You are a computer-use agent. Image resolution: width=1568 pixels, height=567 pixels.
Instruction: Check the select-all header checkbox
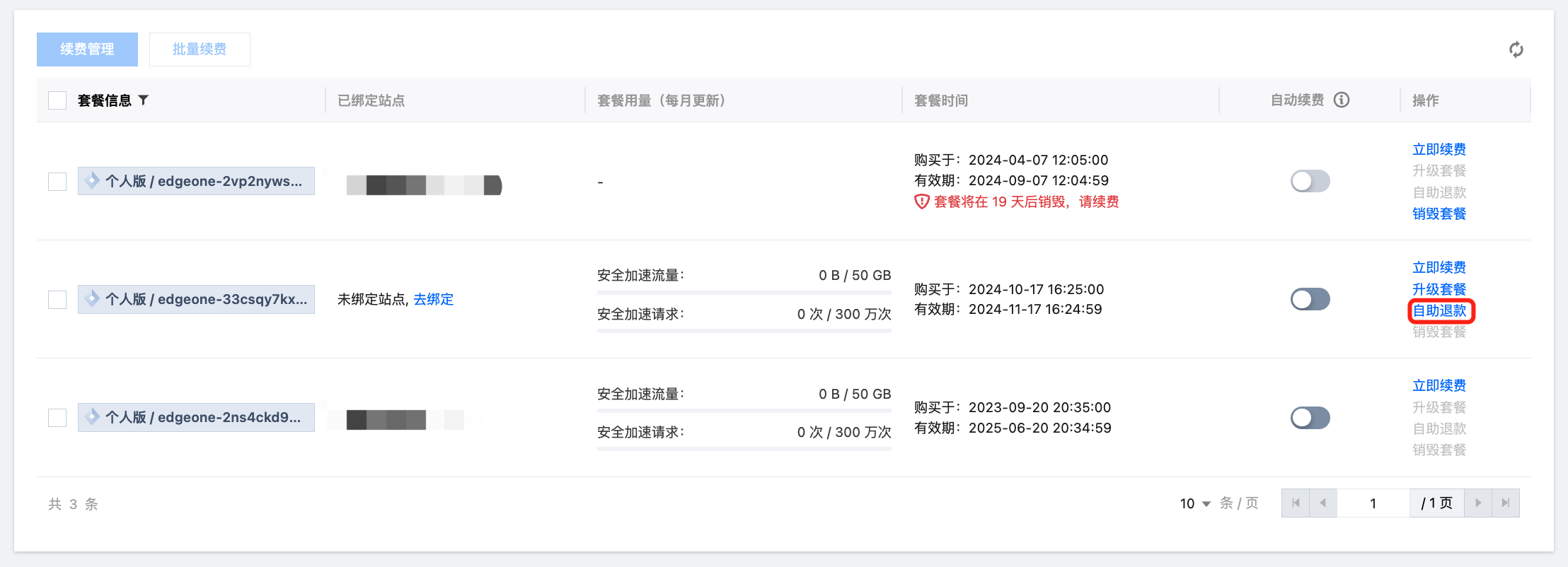(57, 100)
